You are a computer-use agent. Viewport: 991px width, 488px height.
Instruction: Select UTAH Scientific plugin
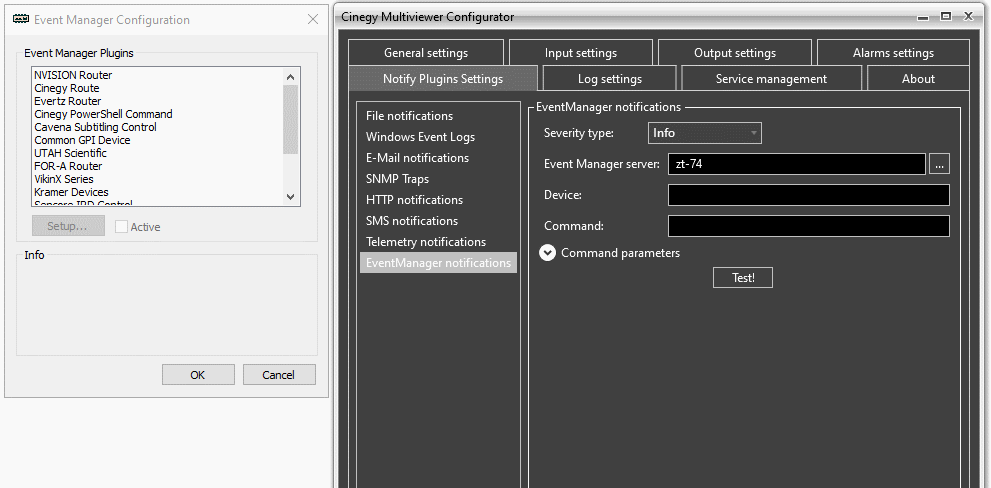[157, 153]
